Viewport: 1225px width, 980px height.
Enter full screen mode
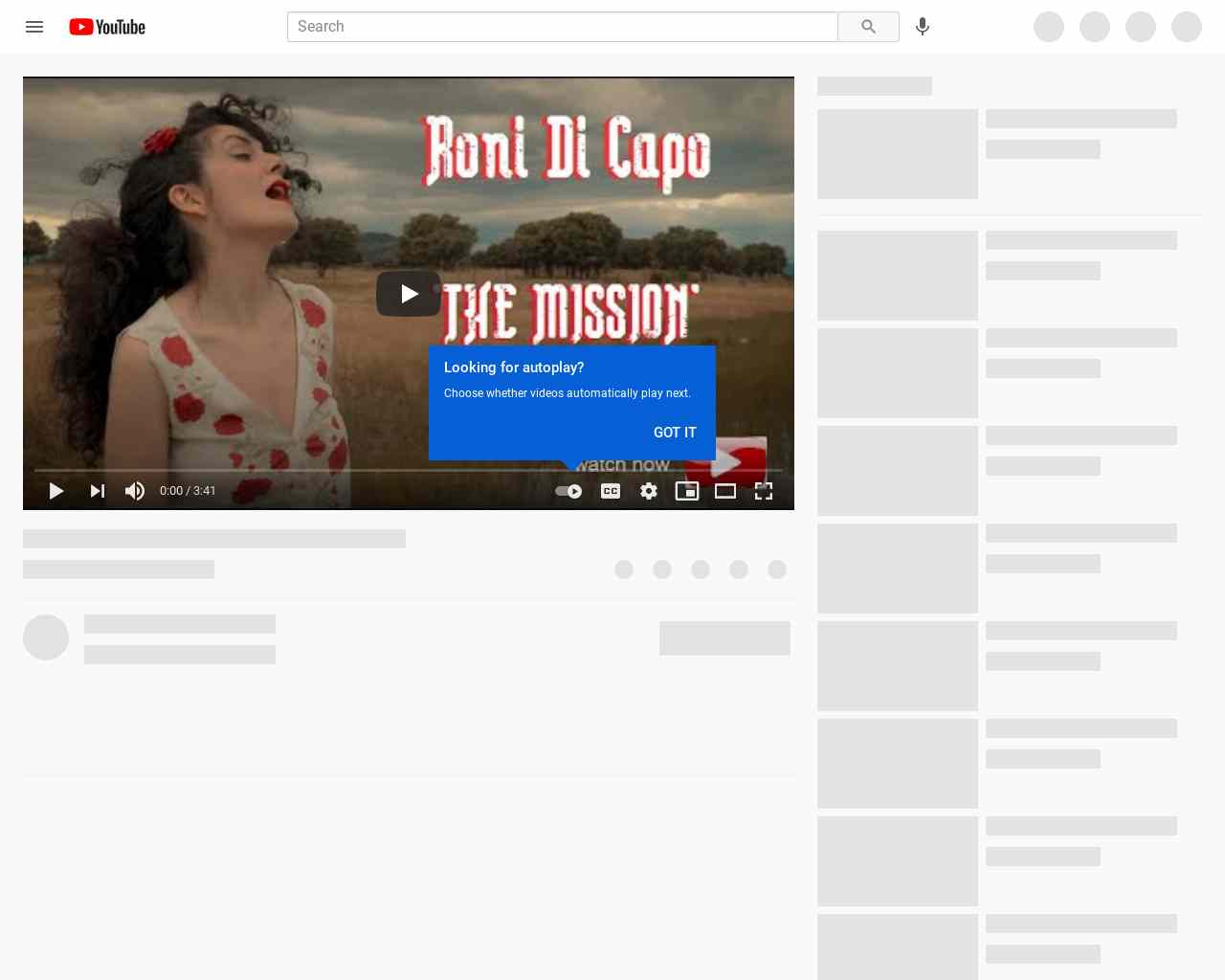pyautogui.click(x=764, y=491)
